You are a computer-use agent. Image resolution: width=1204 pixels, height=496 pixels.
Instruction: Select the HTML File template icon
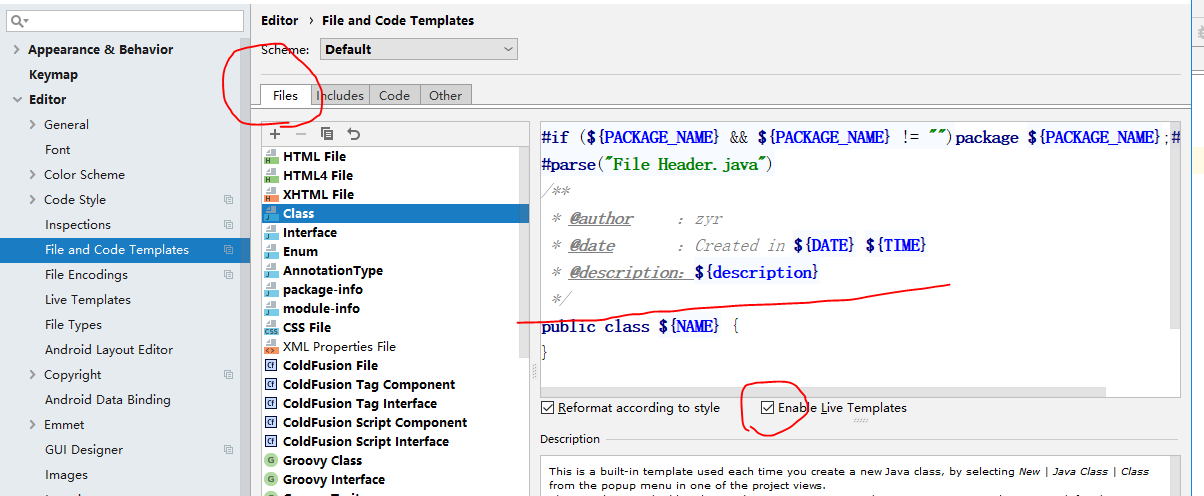[x=271, y=157]
